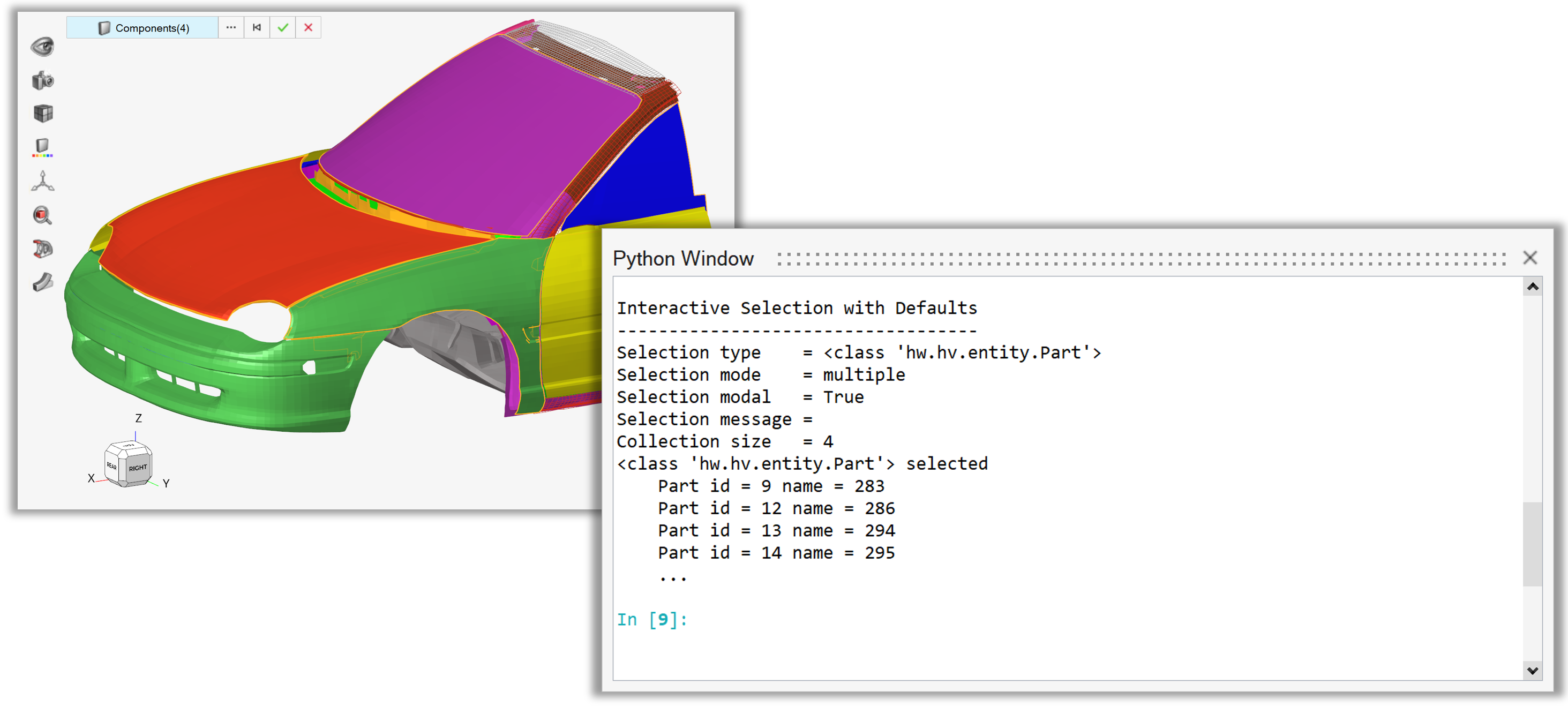Click the coordinate axes triad icon
Screen dimensions: 1568x706
click(43, 182)
